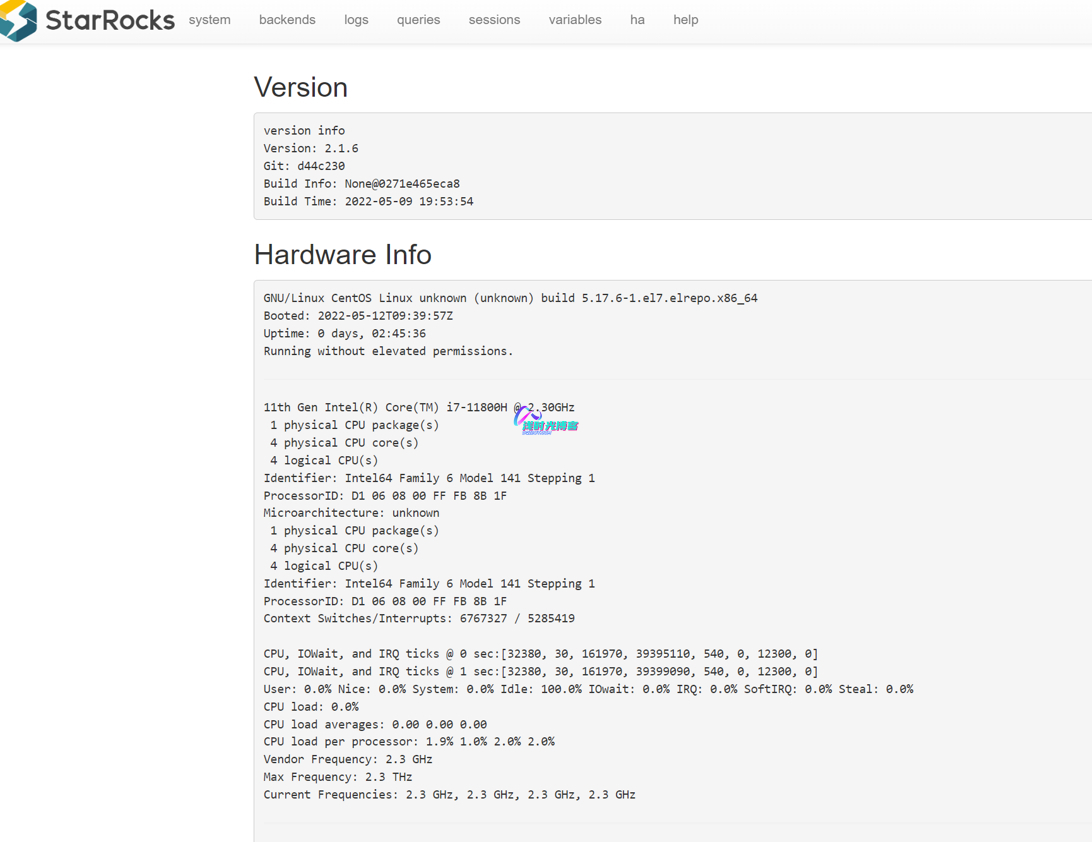This screenshot has width=1092, height=842.
Task: Open the sessions page
Action: tap(494, 20)
